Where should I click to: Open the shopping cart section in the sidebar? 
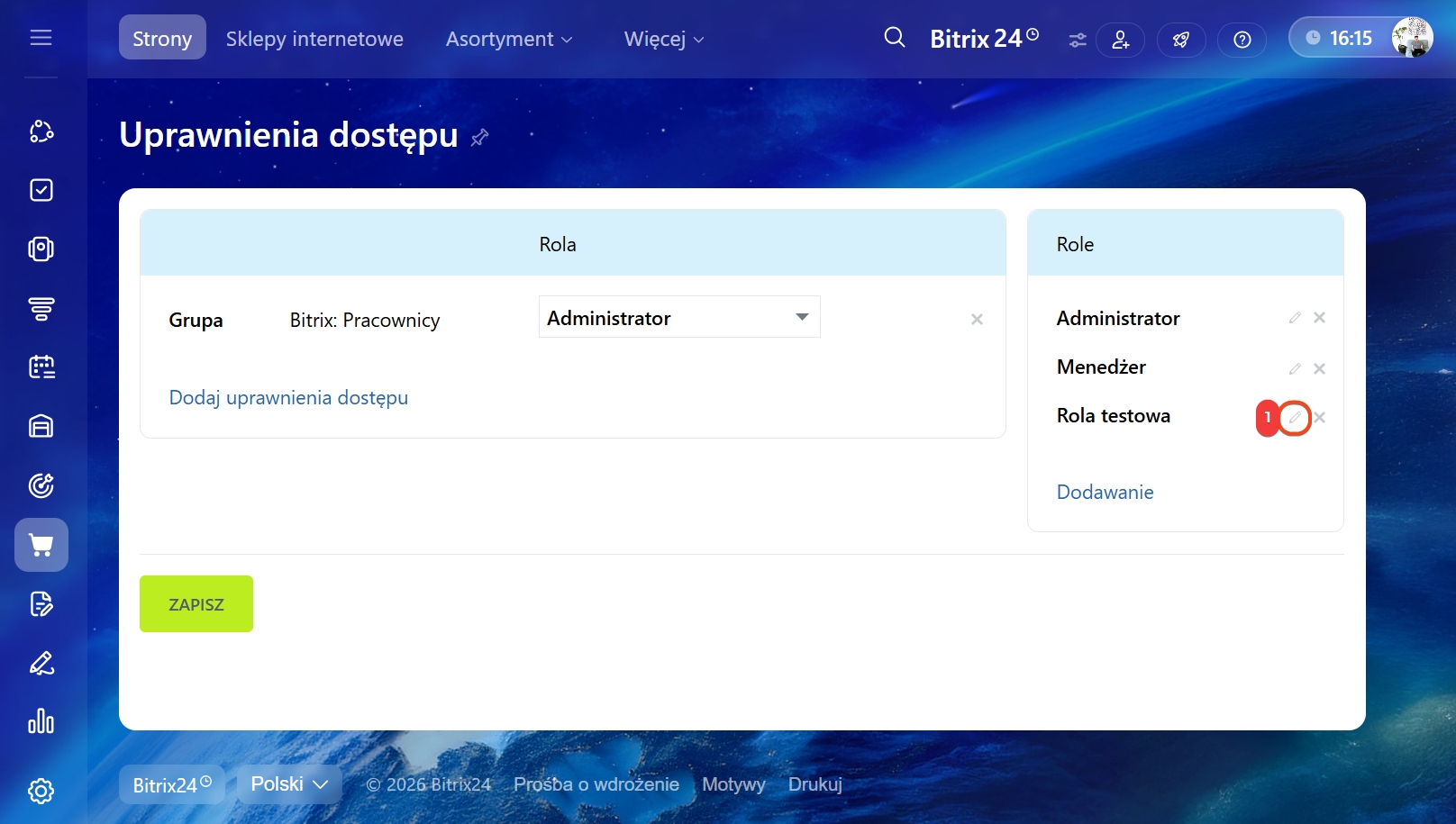[x=41, y=545]
